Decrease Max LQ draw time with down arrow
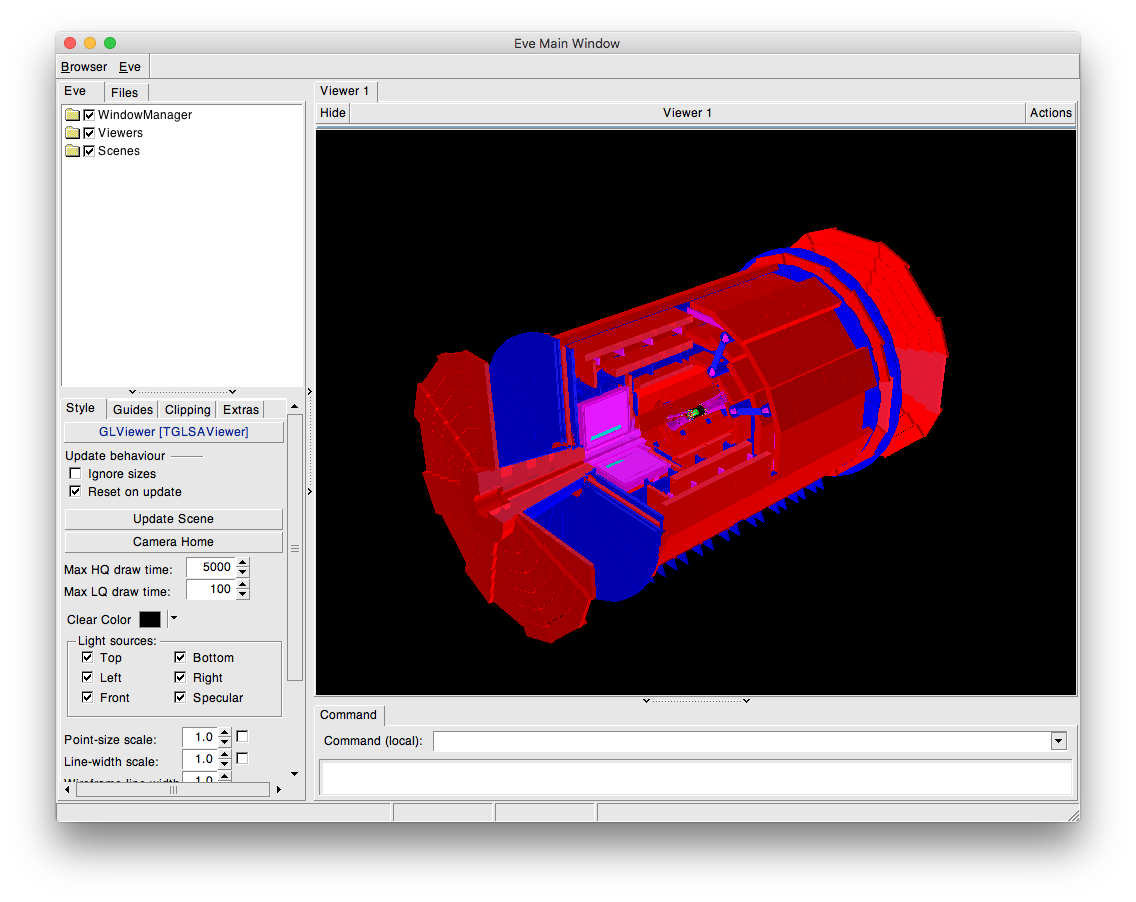The image size is (1136, 902). click(x=243, y=595)
